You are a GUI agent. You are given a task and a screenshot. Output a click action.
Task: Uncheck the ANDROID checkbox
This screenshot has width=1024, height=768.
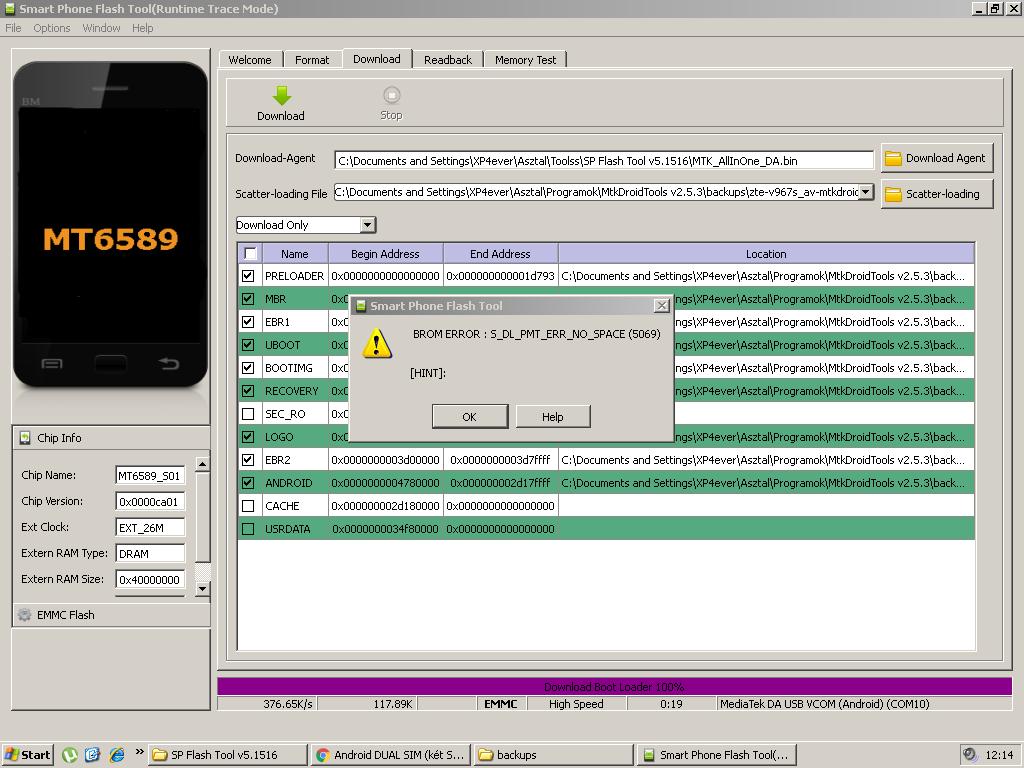(x=248, y=483)
